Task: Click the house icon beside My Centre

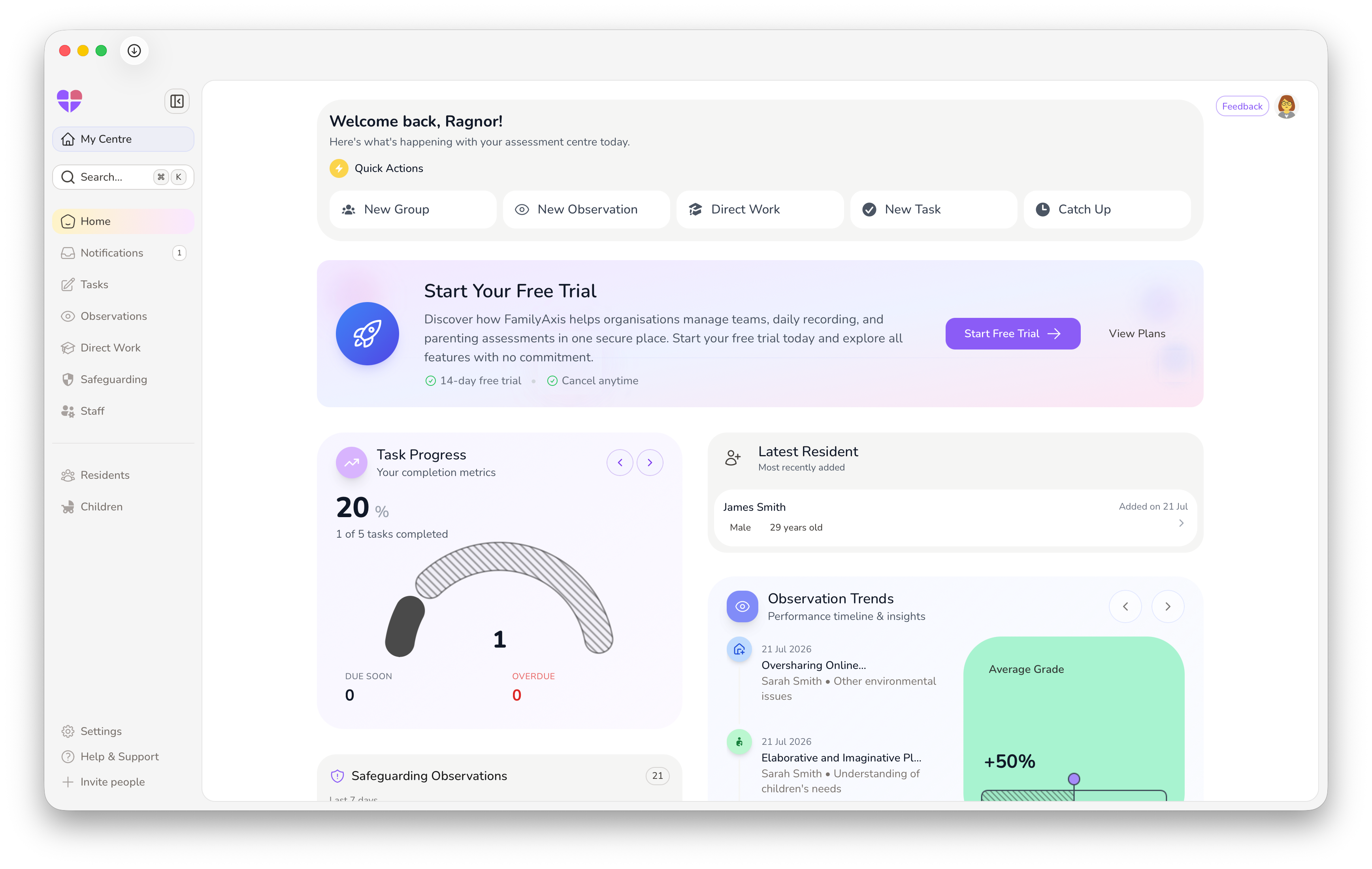Action: (x=68, y=139)
